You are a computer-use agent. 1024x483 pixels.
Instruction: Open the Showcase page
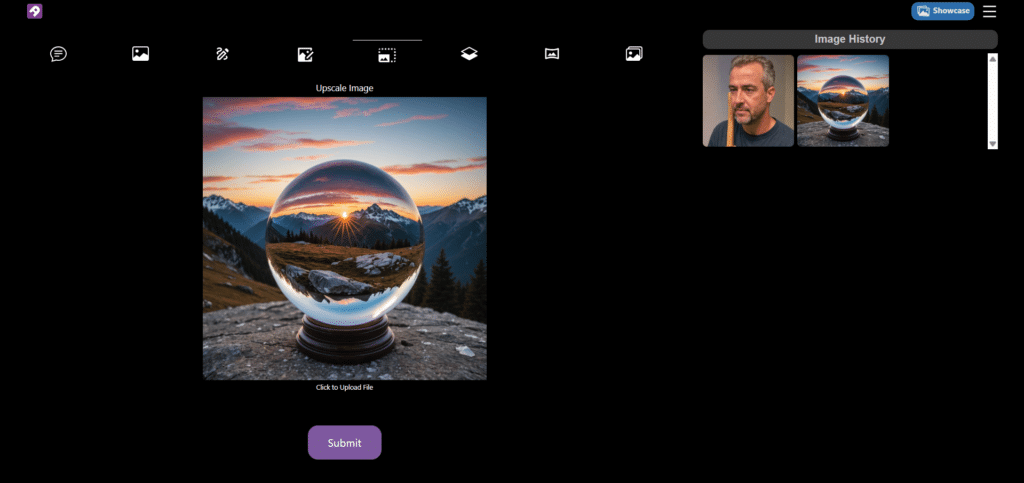[x=942, y=11]
